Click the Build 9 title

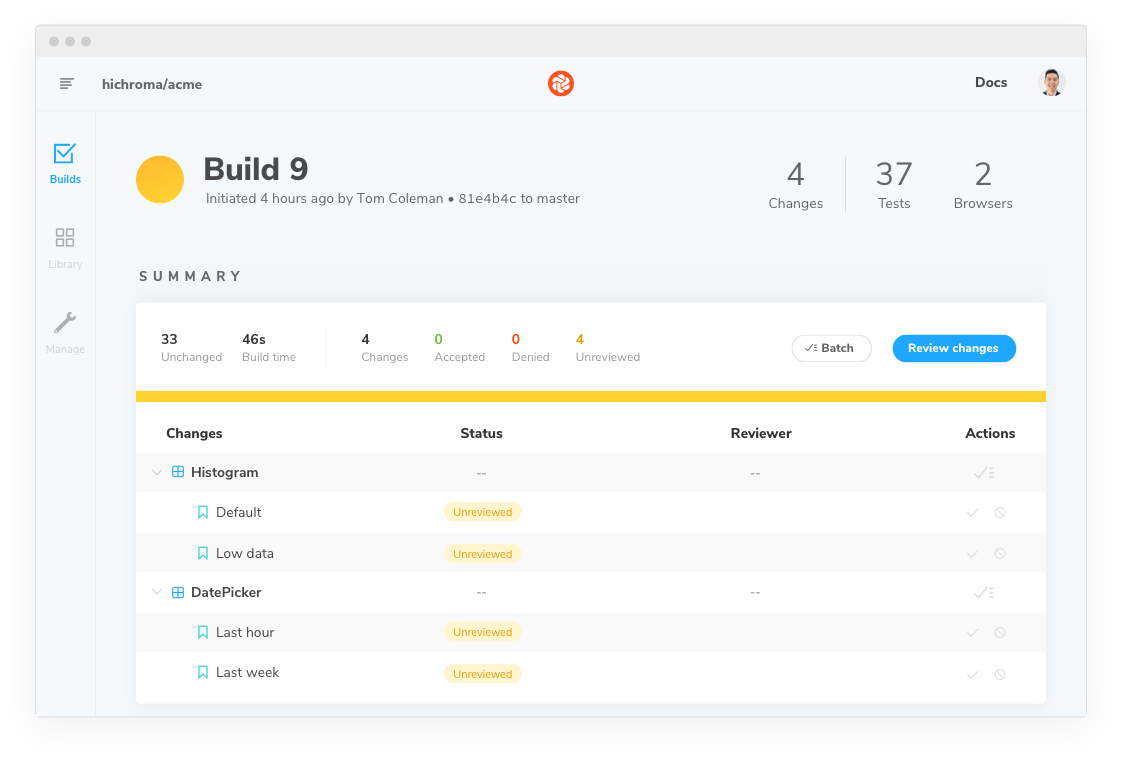255,170
